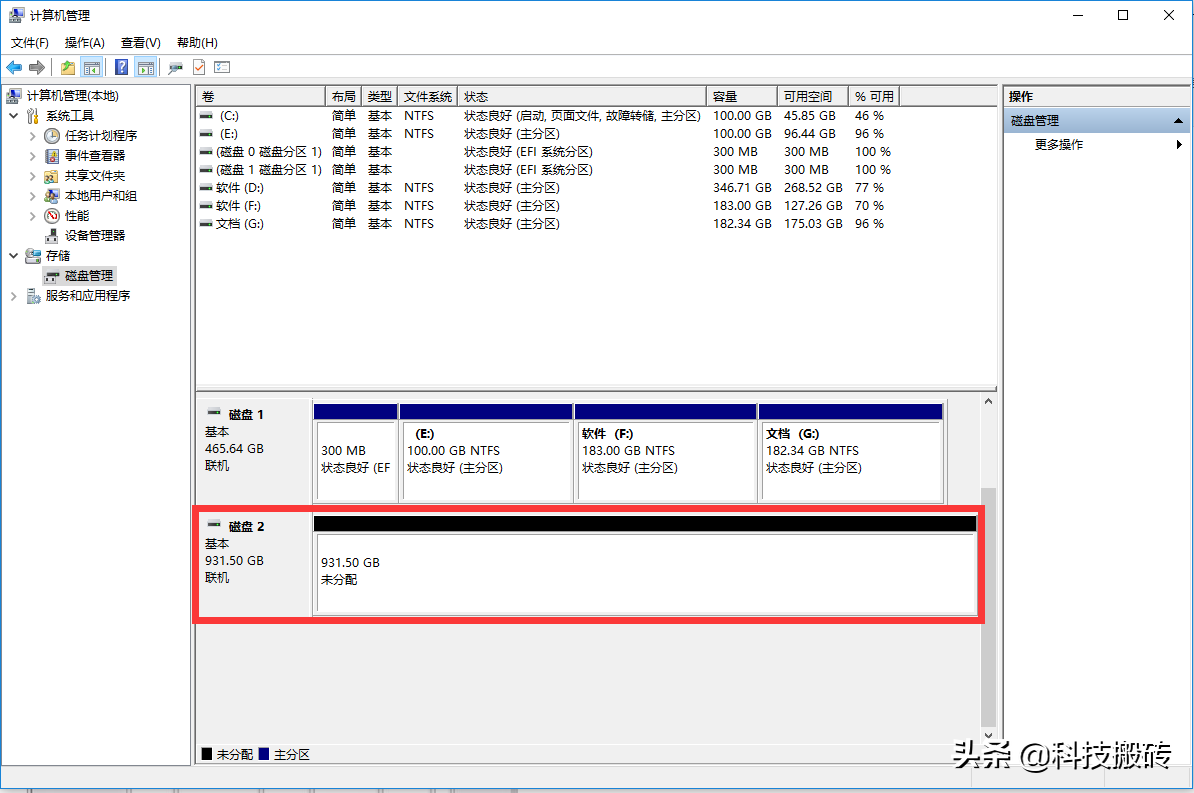Screen dimensions: 1194x793
Task: Select the 931.50 GB 未分配 space block
Action: (x=645, y=564)
